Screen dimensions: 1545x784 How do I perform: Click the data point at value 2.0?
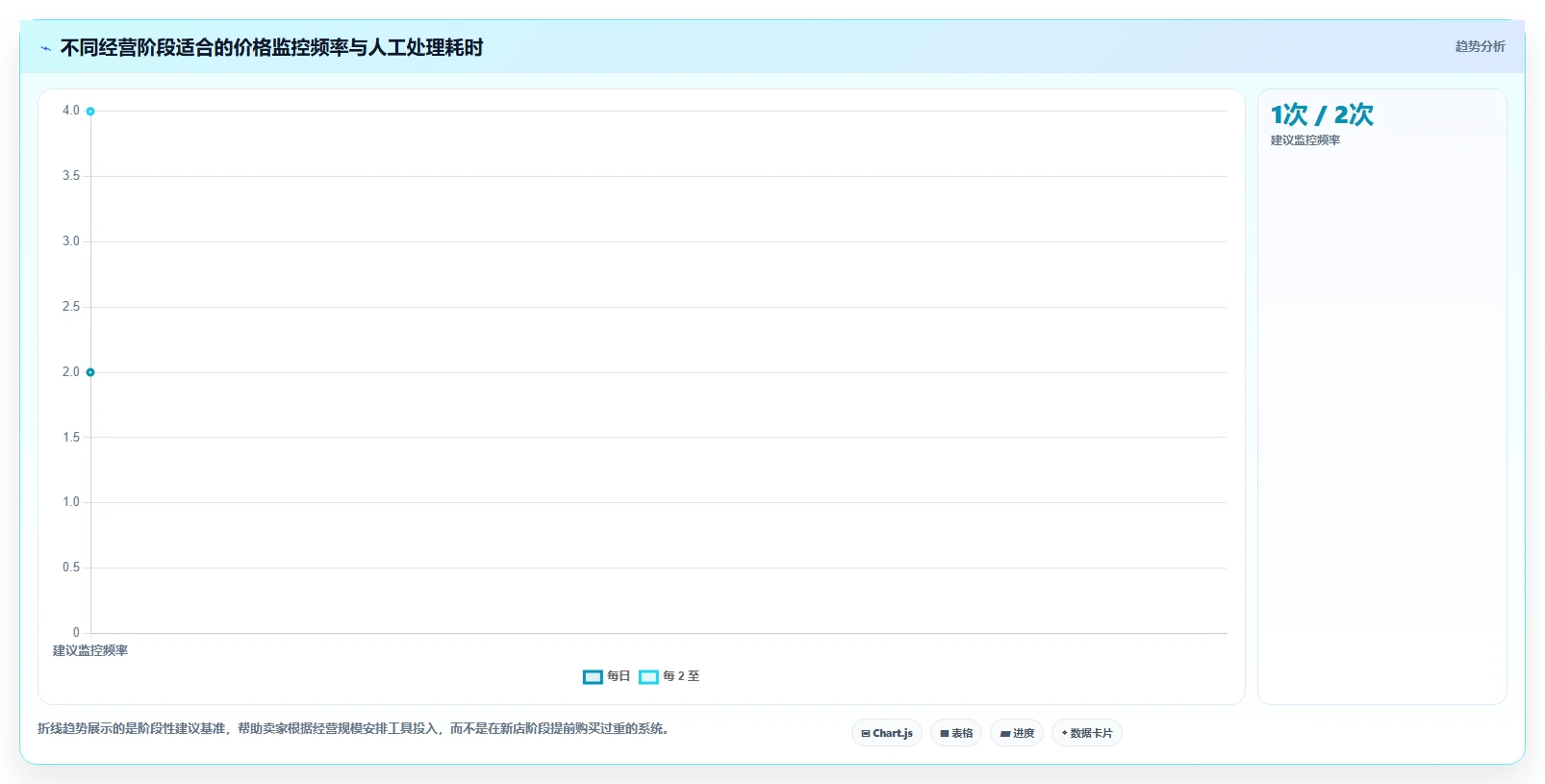90,372
